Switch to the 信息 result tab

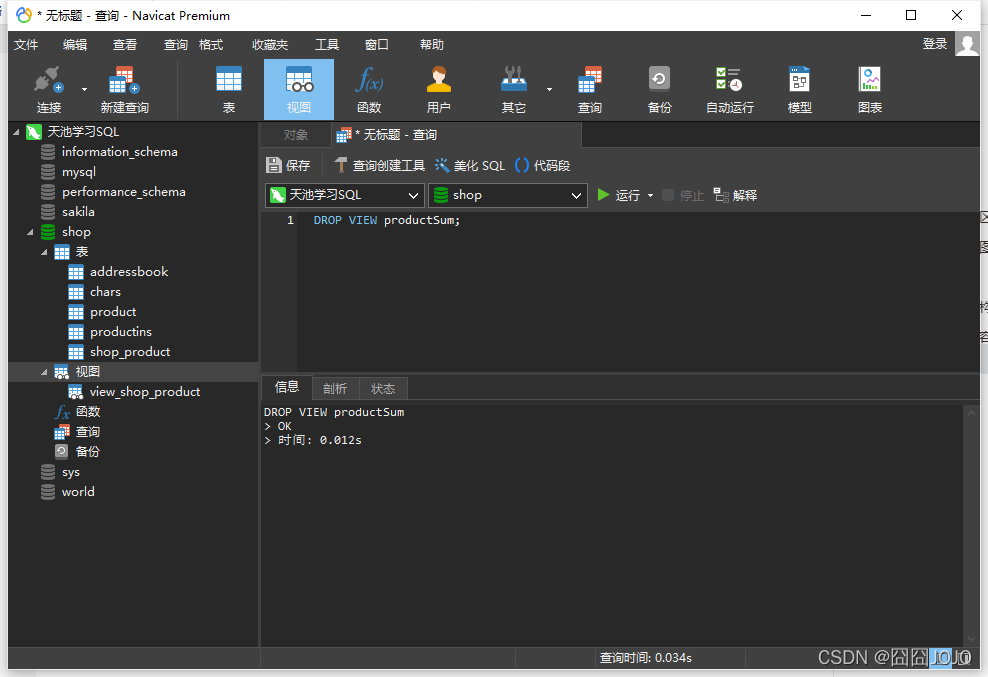pos(287,387)
